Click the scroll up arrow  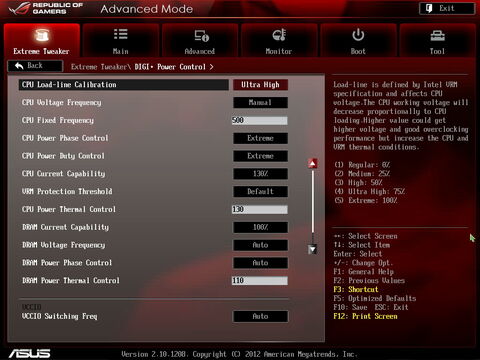click(313, 163)
